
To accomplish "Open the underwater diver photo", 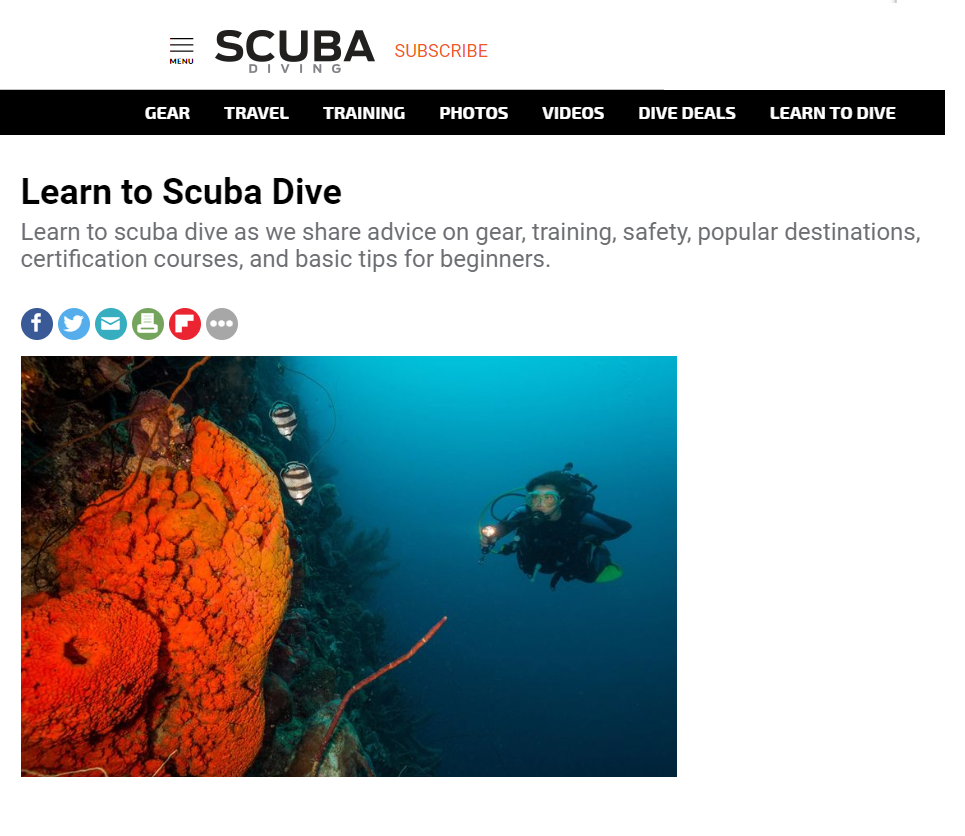I will pos(349,566).
